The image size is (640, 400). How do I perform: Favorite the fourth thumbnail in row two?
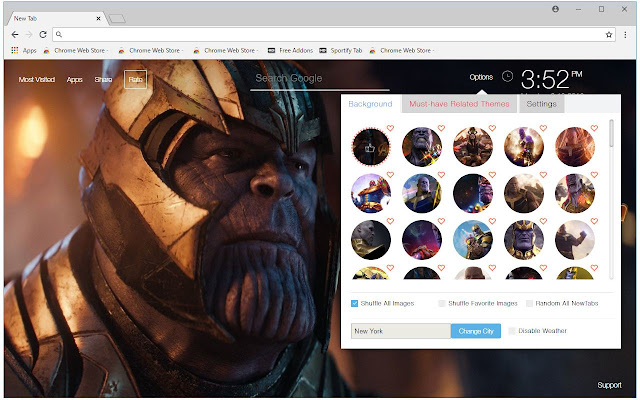(x=543, y=175)
